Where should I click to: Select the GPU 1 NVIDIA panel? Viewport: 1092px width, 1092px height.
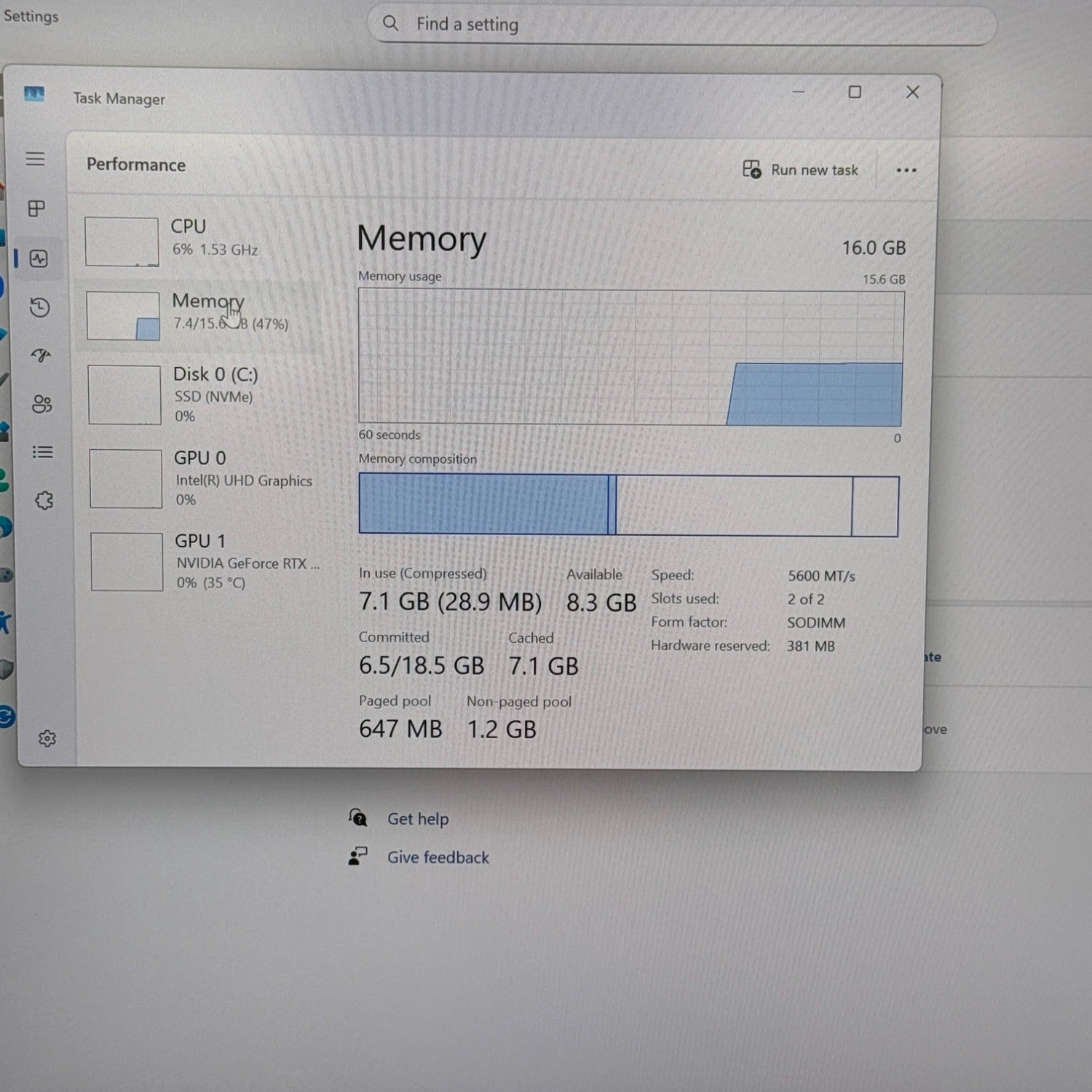[x=204, y=561]
